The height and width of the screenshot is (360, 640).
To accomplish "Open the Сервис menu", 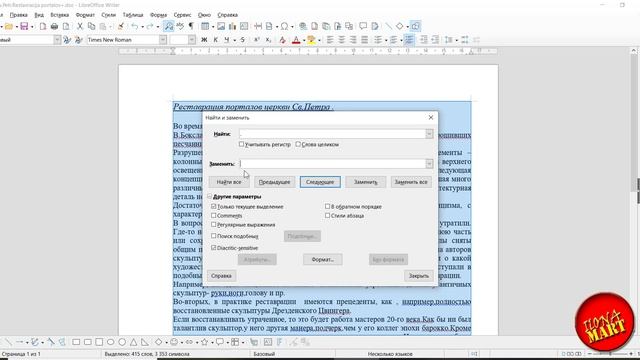I will 182,15.
